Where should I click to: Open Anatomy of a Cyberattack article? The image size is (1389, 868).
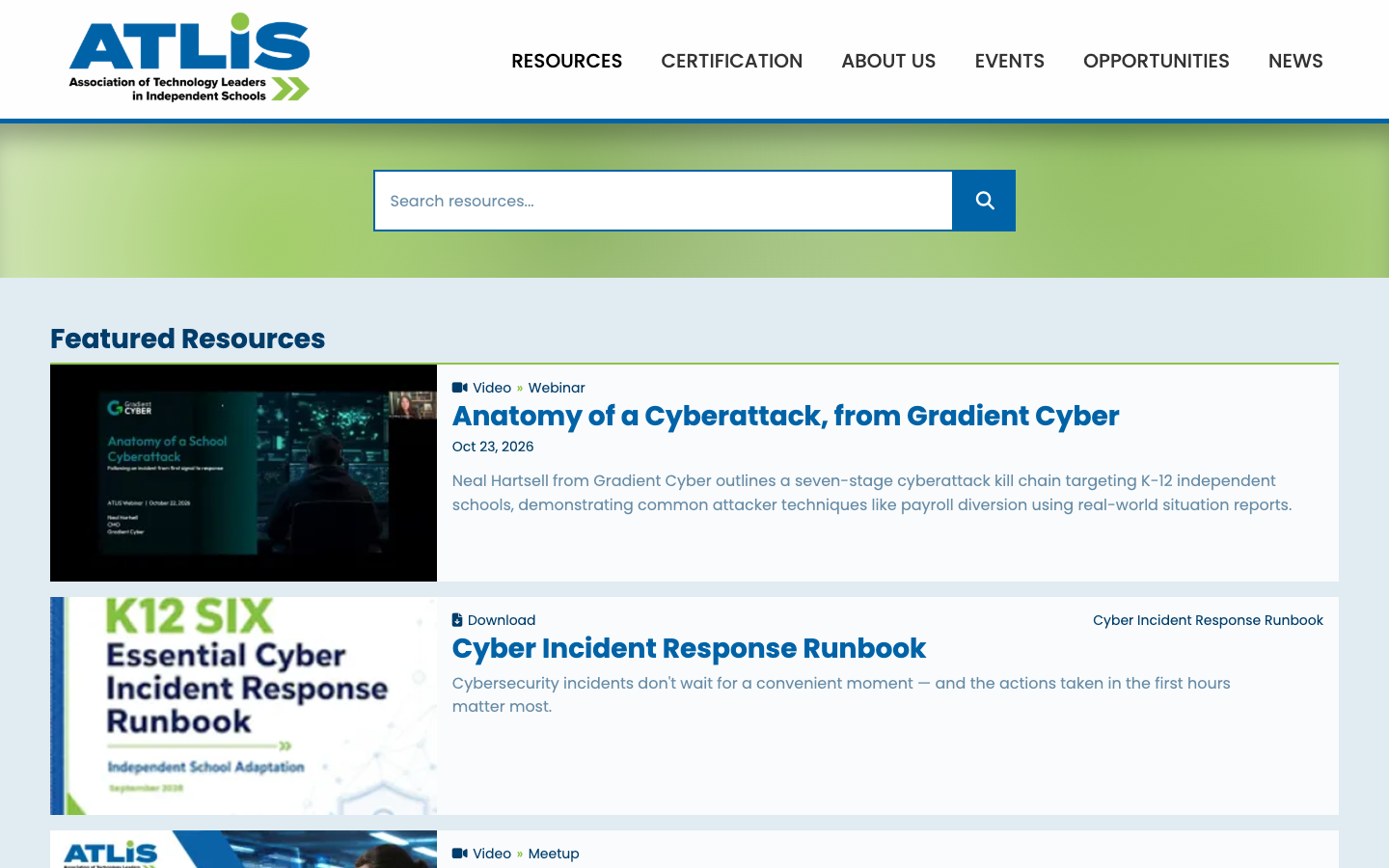(x=785, y=416)
